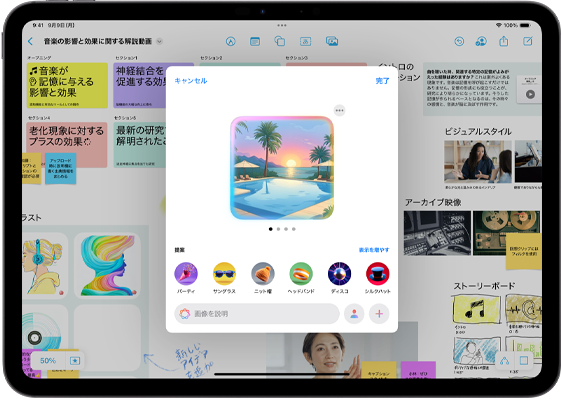This screenshot has width=562, height=400.
Task: Click 完了 to finish image creation
Action: [382, 81]
